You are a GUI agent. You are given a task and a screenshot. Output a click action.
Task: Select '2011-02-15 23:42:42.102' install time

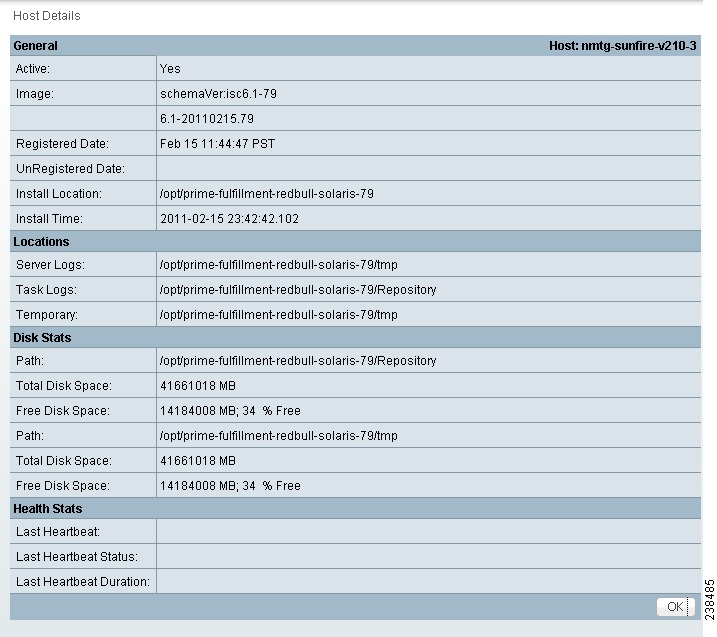tap(229, 219)
